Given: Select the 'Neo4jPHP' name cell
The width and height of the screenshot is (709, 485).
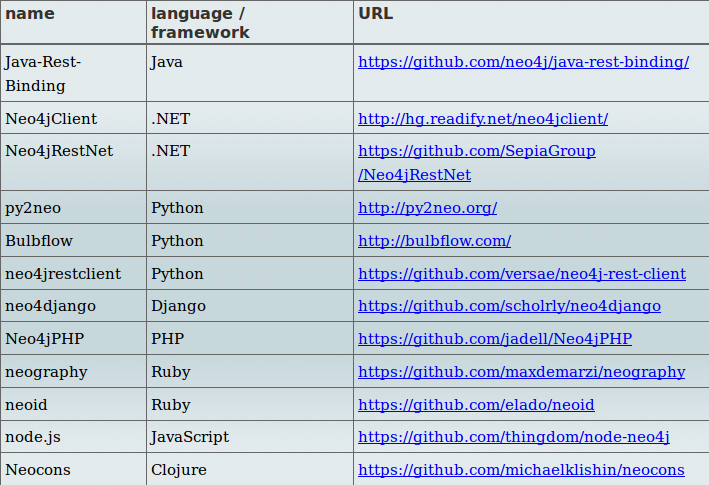Looking at the screenshot, I should 74,339.
